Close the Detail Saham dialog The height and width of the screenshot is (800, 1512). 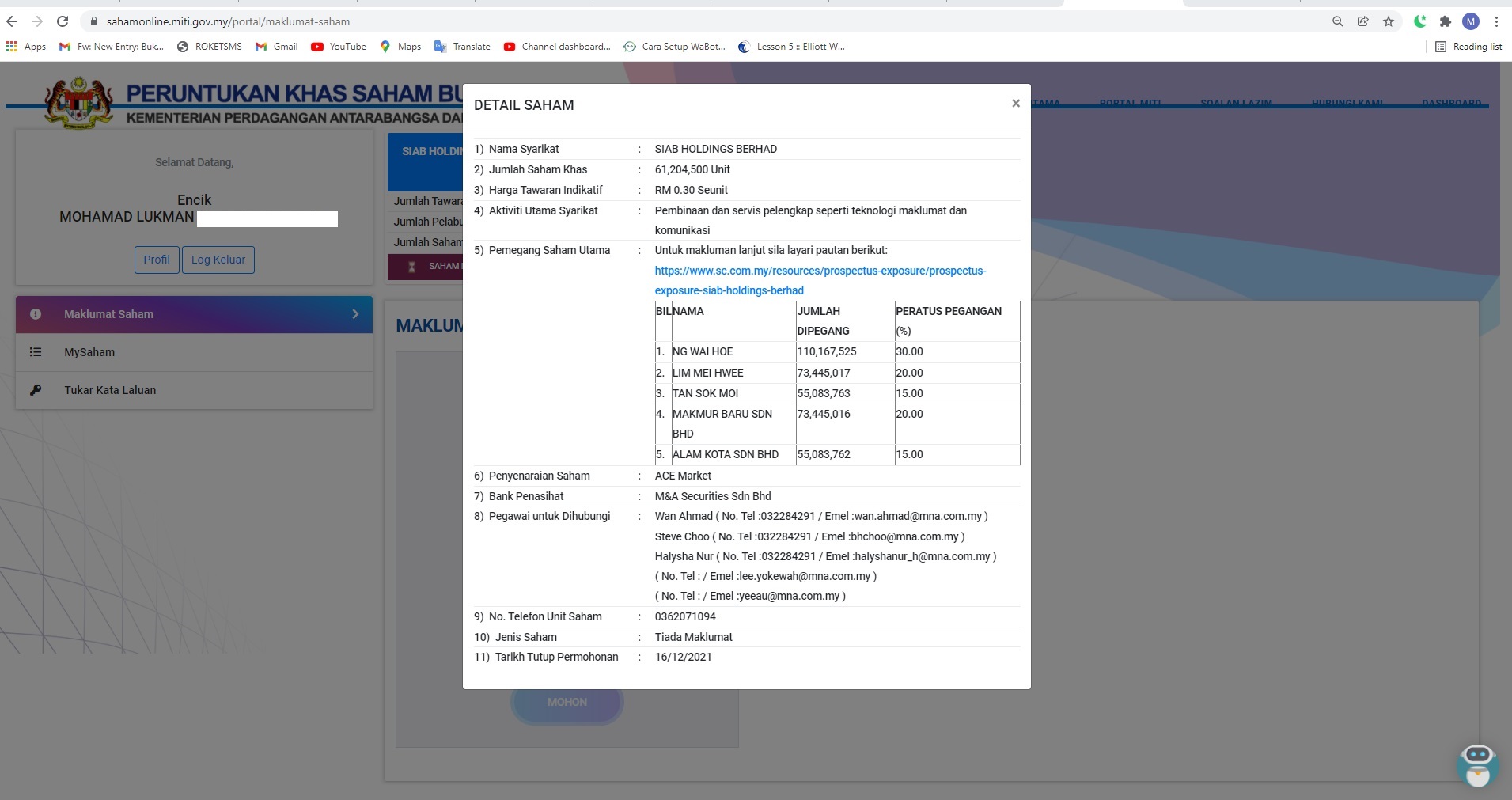coord(1015,104)
